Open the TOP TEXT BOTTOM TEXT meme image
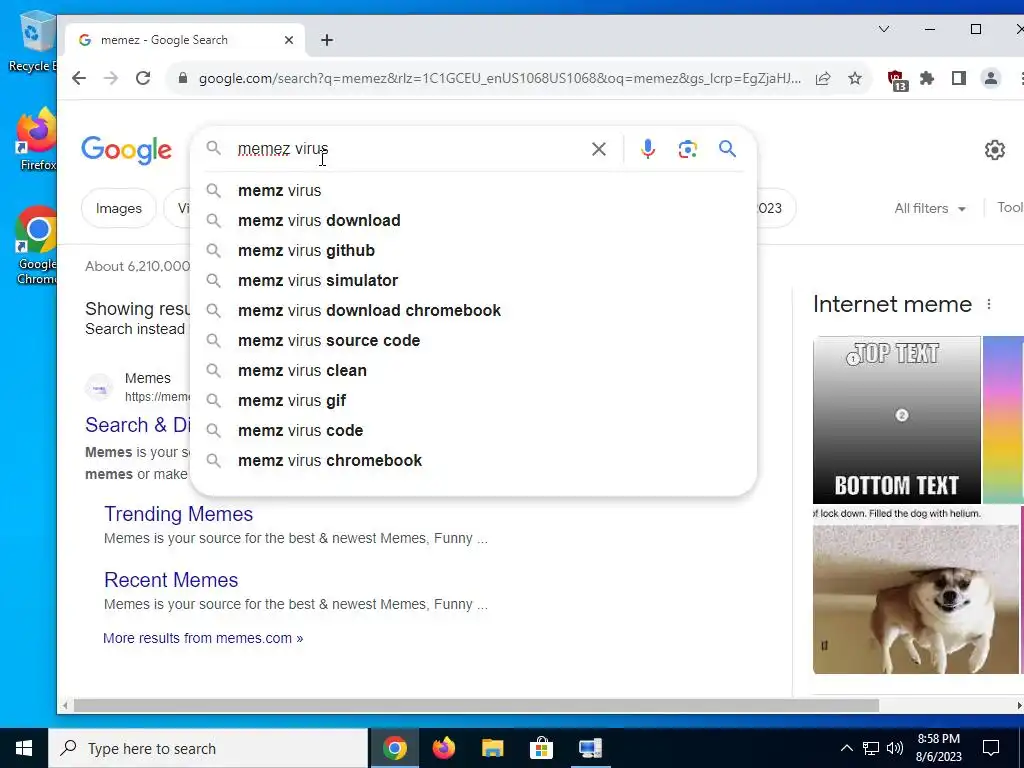 (x=897, y=420)
